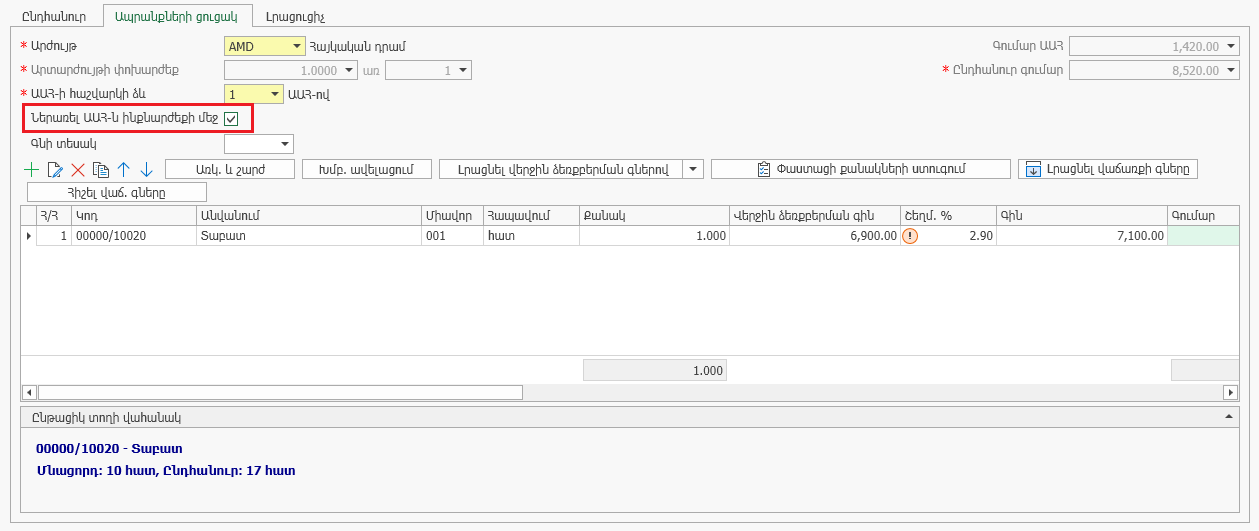Click the edit row pencil icon
This screenshot has width=1259, height=531.
click(55, 170)
